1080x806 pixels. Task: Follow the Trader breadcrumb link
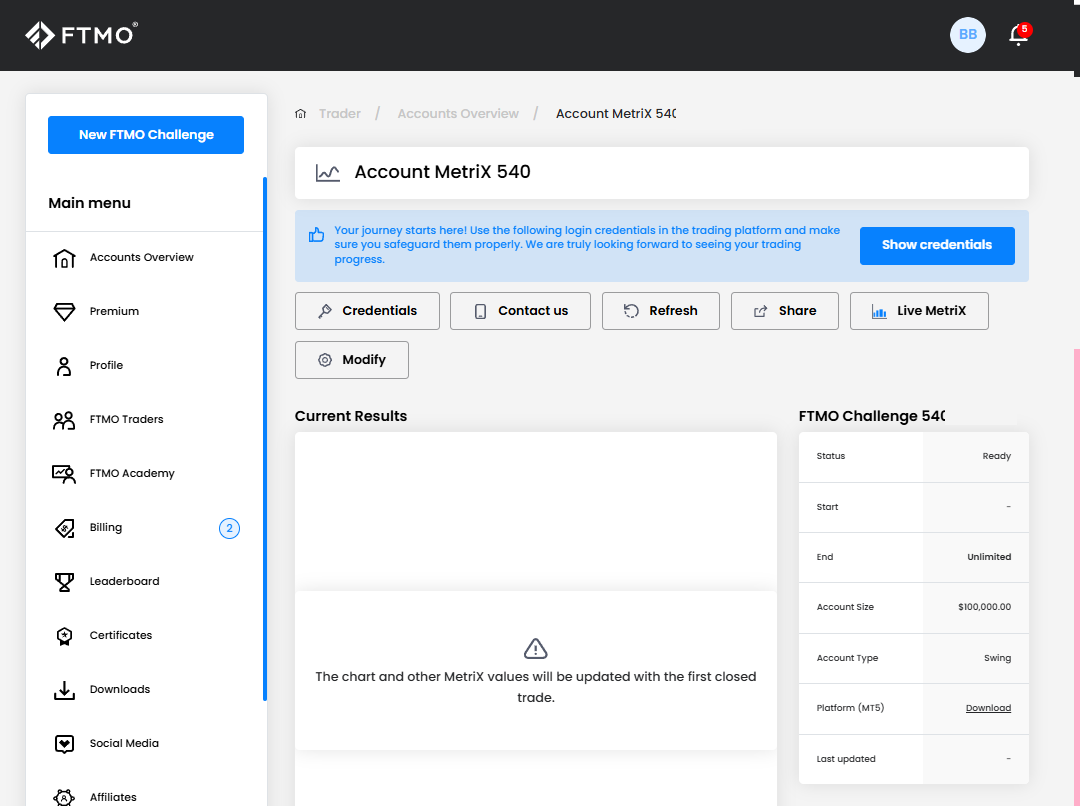pyautogui.click(x=340, y=114)
